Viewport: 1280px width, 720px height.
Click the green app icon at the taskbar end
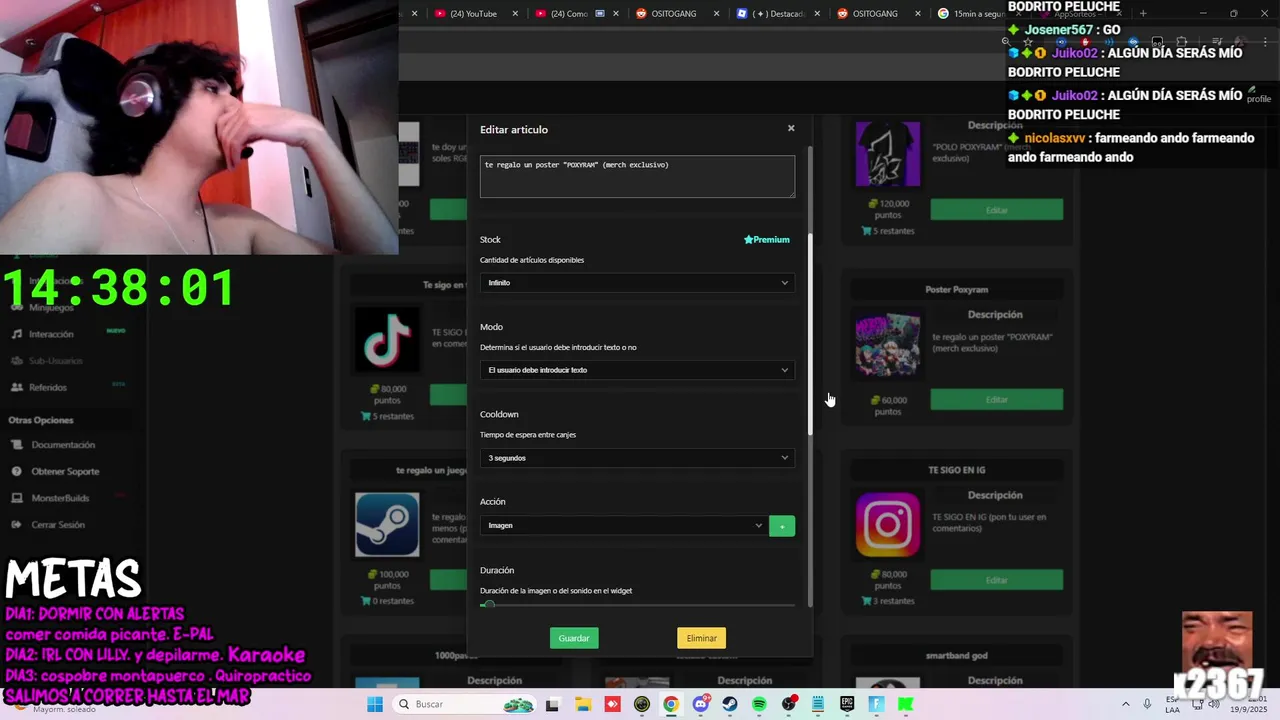(905, 704)
